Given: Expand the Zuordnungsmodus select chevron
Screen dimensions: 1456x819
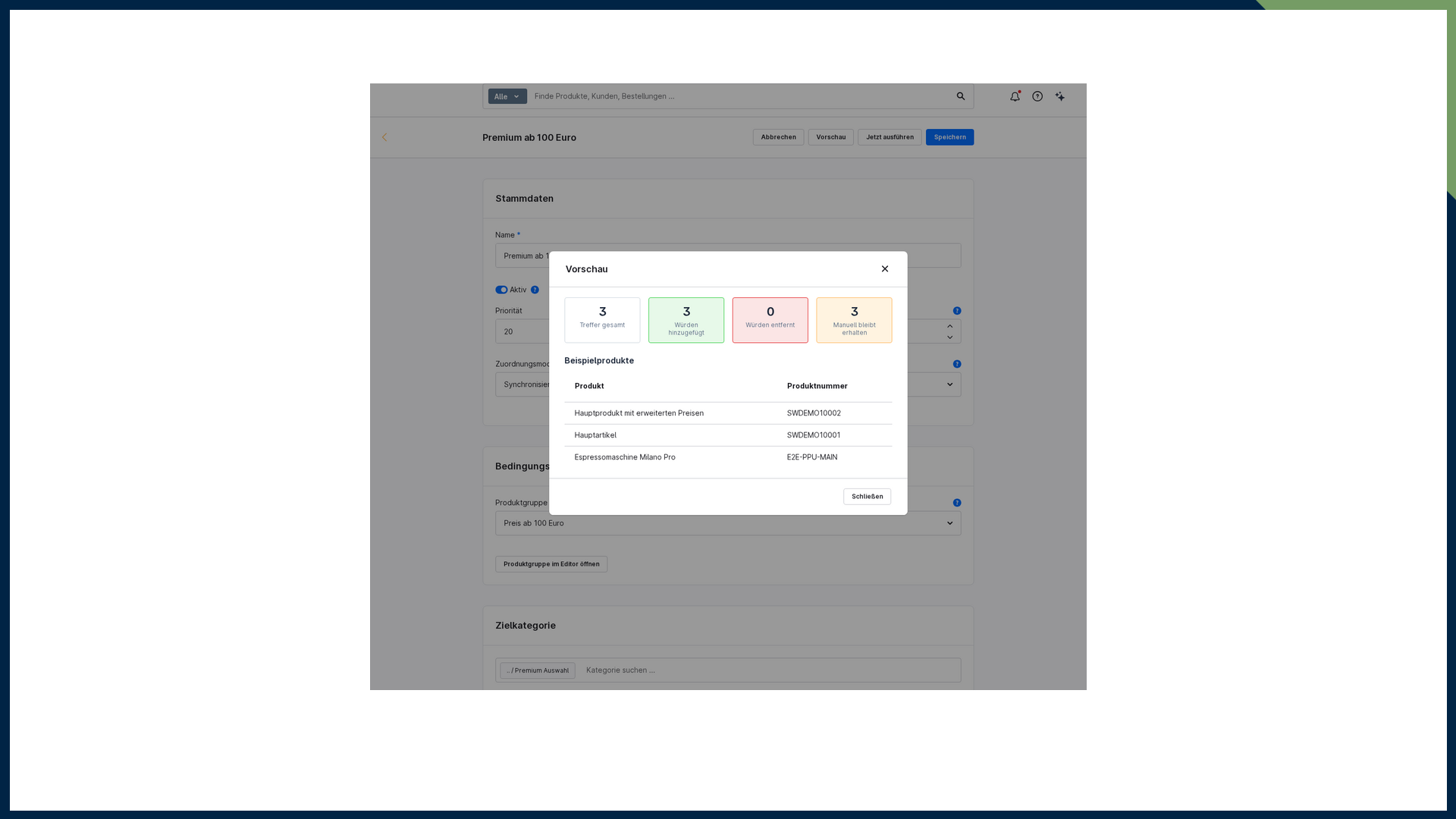Looking at the screenshot, I should pos(949,384).
